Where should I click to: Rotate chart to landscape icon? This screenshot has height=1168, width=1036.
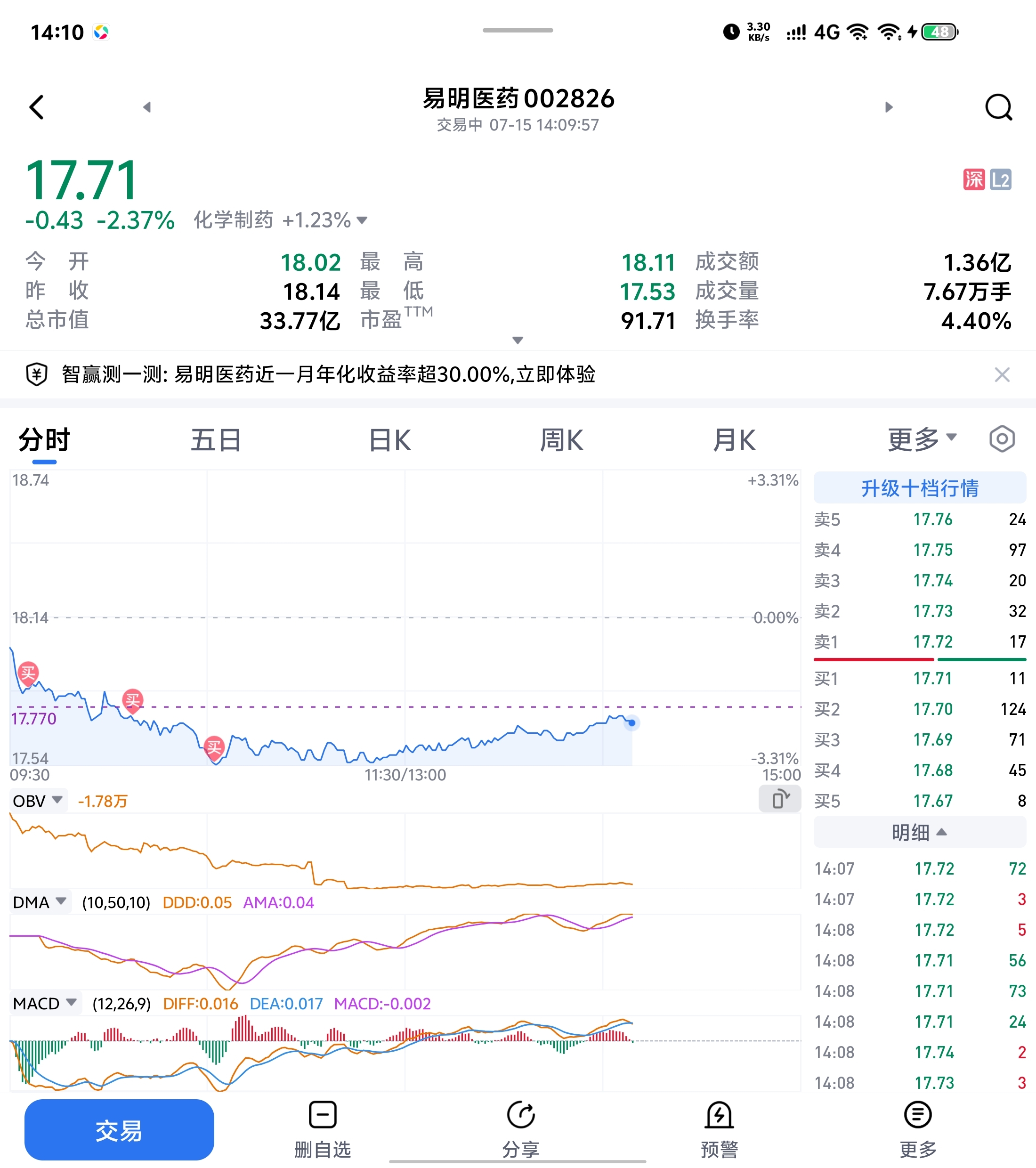pyautogui.click(x=780, y=799)
